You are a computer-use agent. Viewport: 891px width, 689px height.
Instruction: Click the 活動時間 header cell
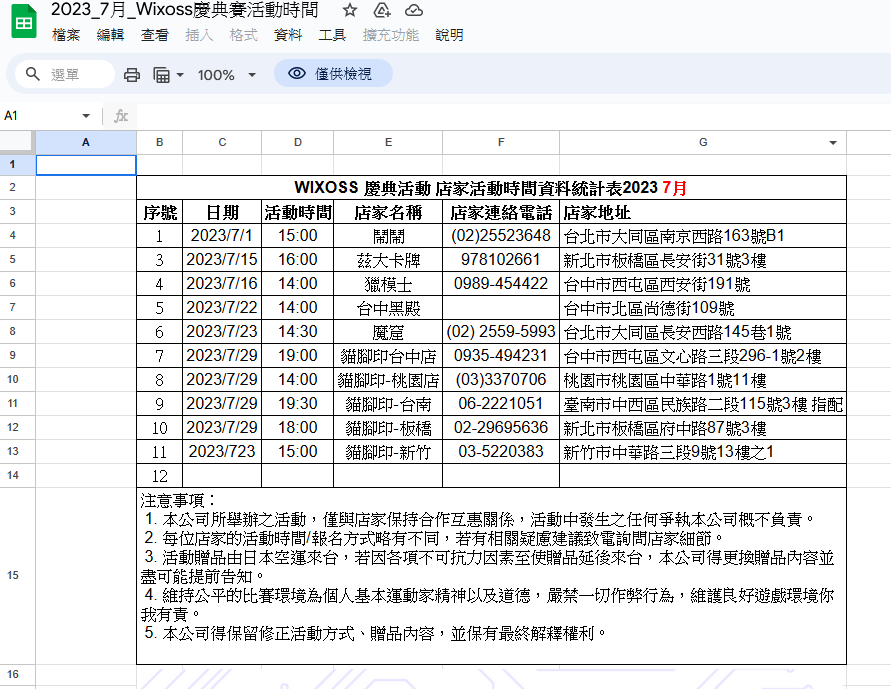(x=298, y=212)
